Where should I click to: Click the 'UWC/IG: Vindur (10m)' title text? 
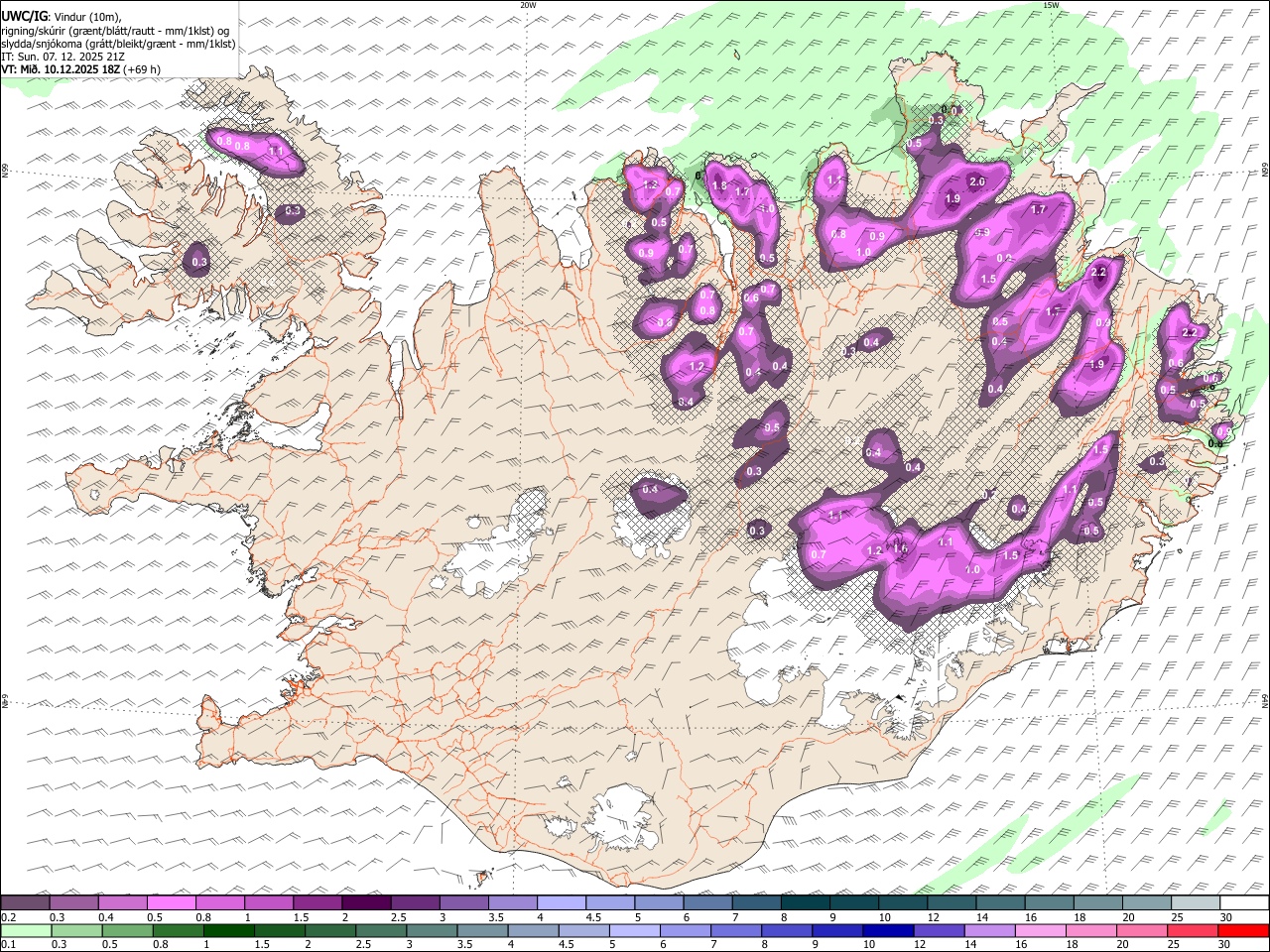point(61,16)
